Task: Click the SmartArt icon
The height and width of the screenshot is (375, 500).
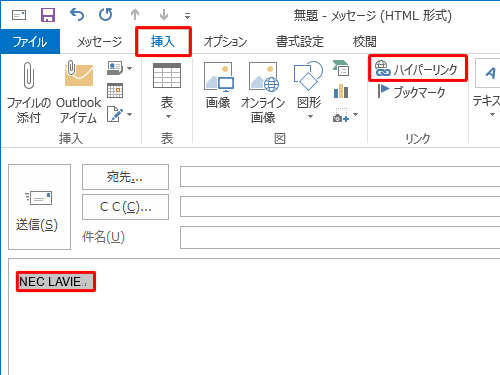Action: [341, 68]
